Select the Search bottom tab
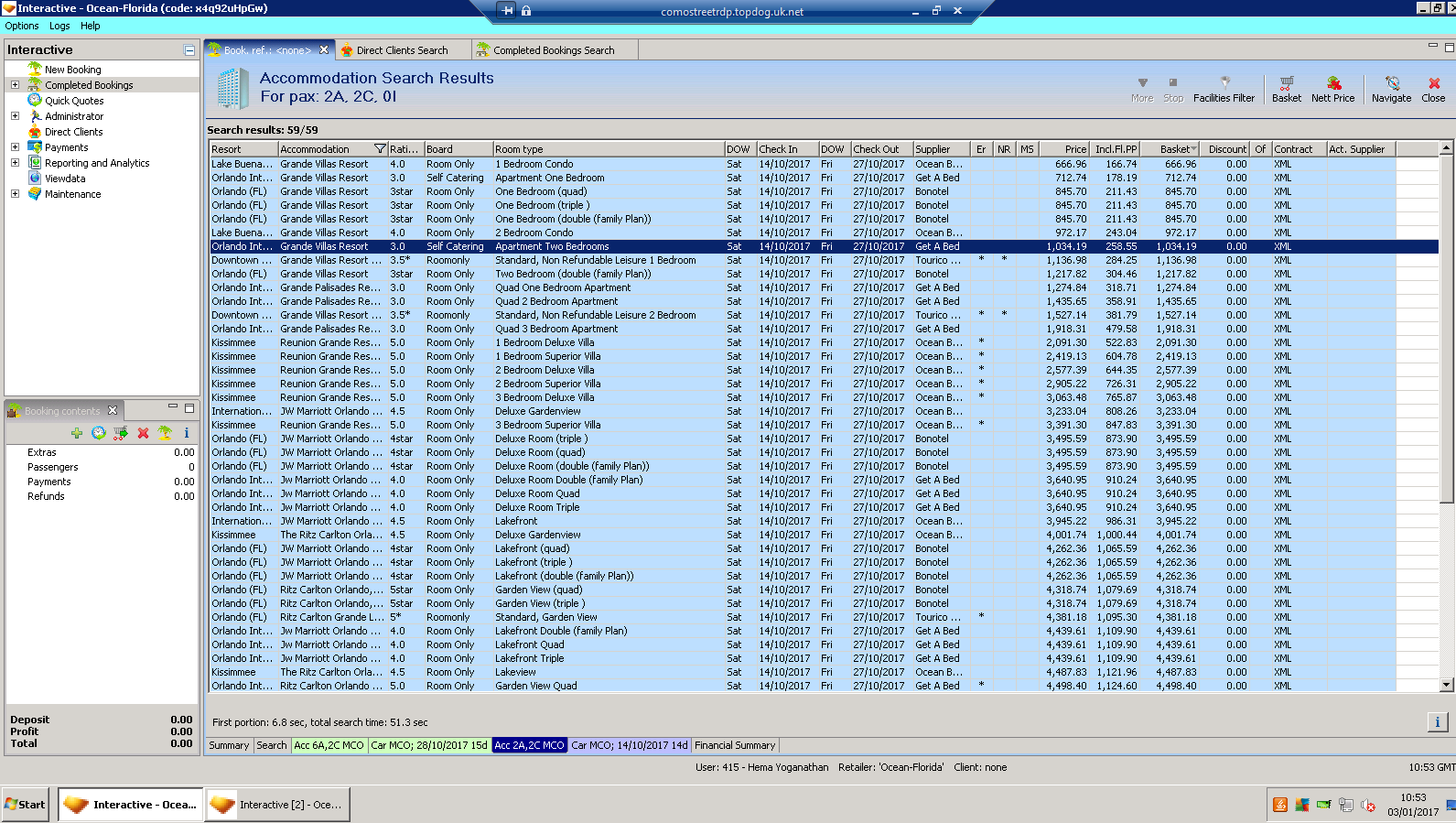1456x823 pixels. 271,745
